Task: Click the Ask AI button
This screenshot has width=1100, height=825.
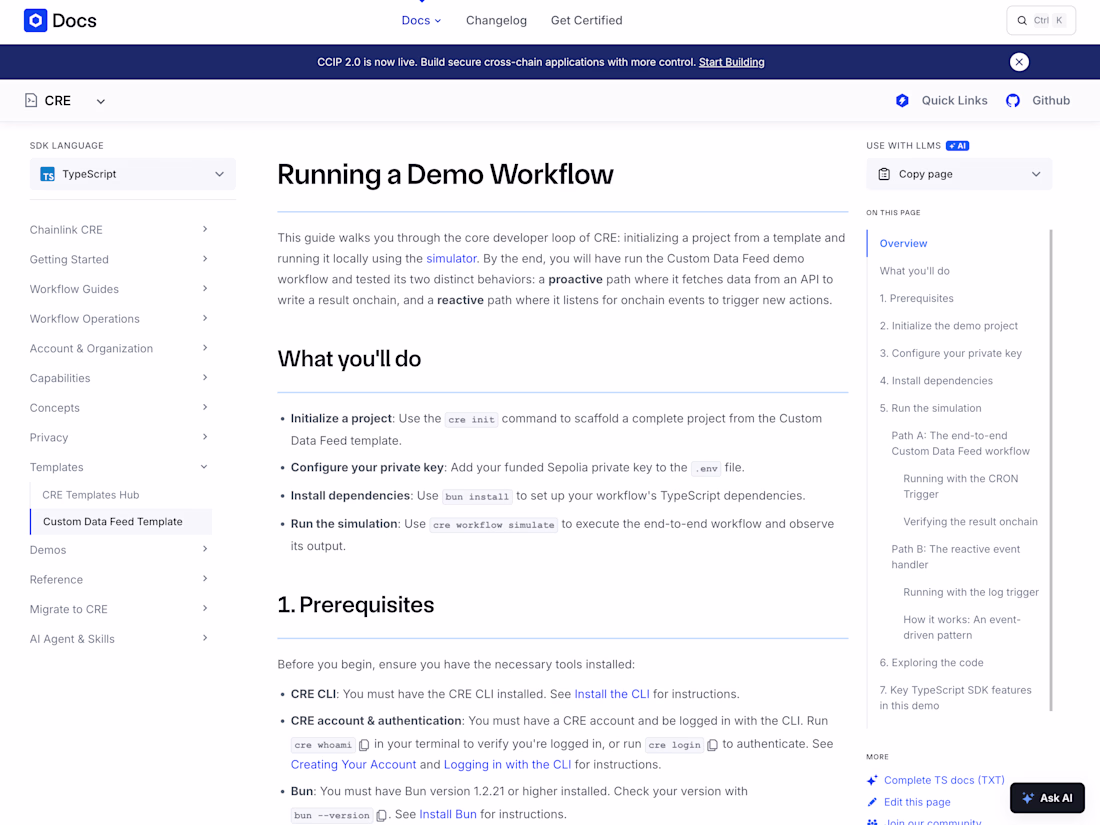Action: (x=1047, y=798)
